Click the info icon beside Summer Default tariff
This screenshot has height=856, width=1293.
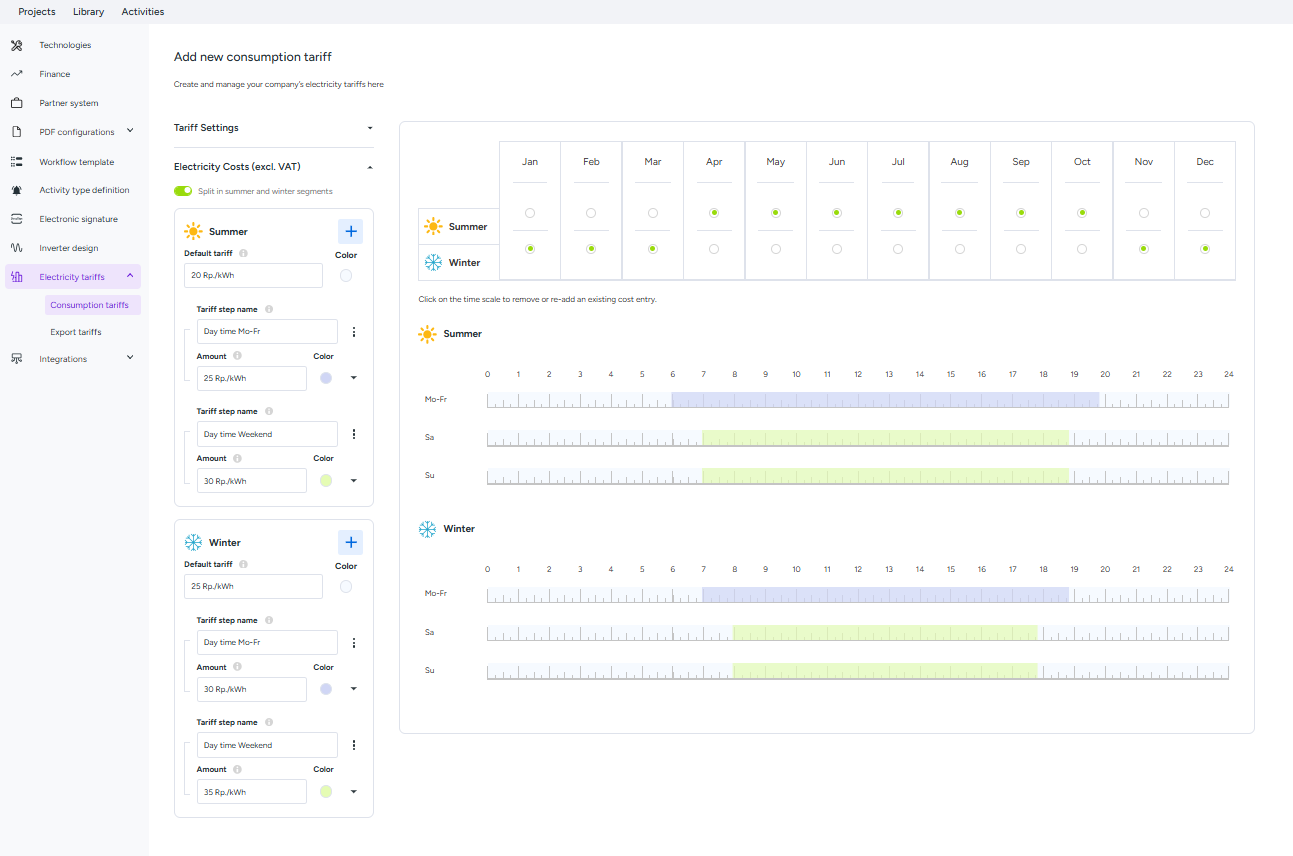243,254
